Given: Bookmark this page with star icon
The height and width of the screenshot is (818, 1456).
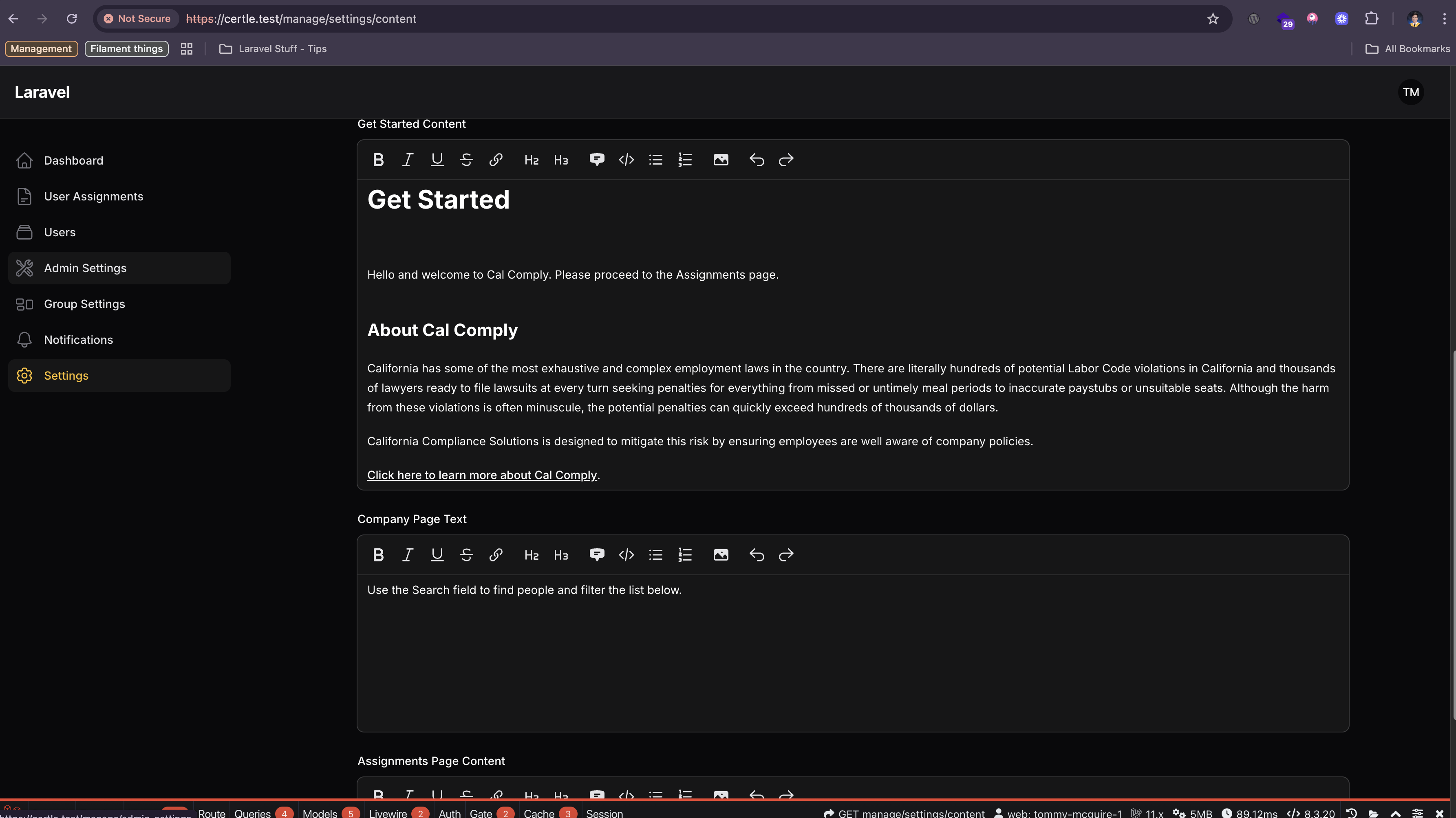Looking at the screenshot, I should coord(1213,19).
